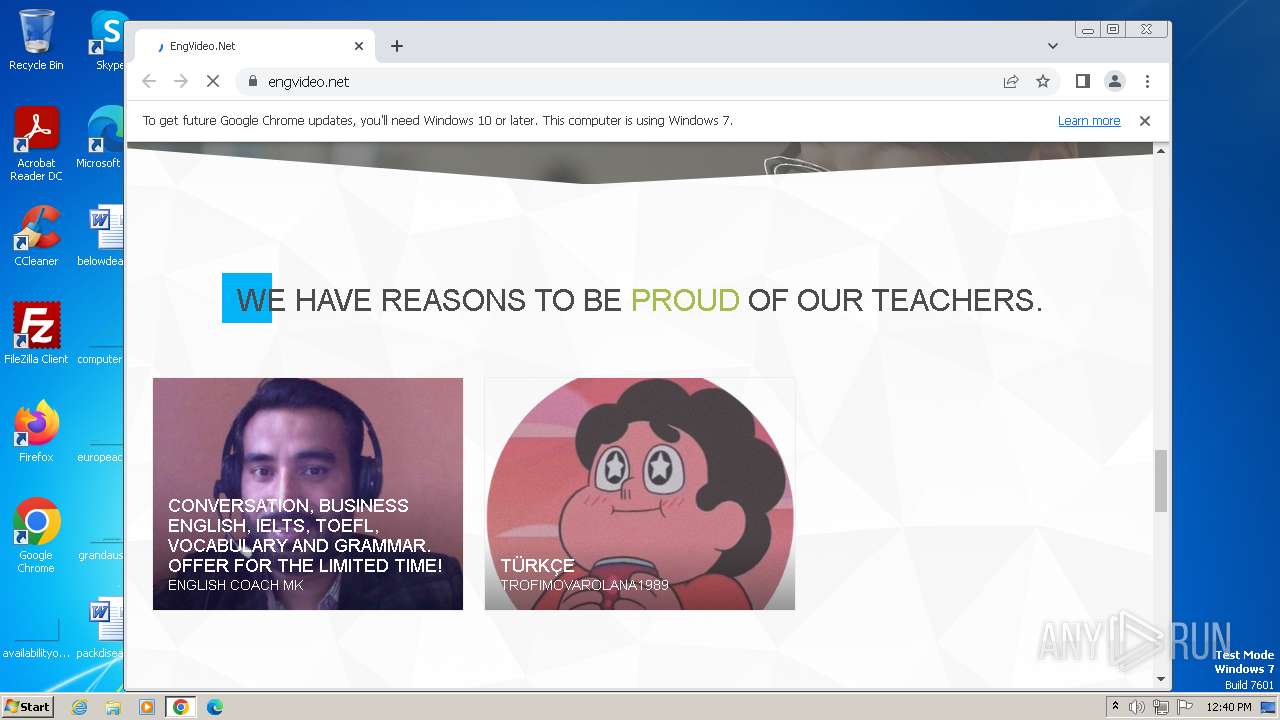
Task: Show hidden system tray icons
Action: click(x=1116, y=707)
